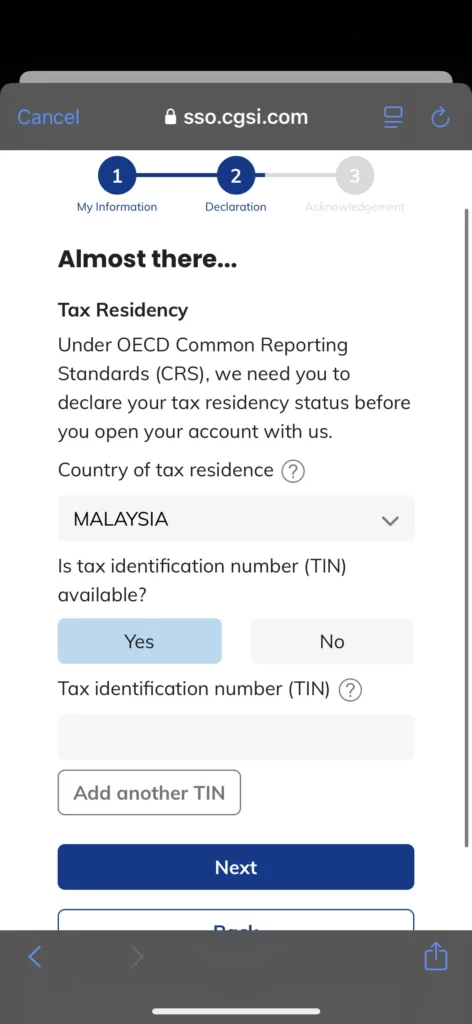Viewport: 472px width, 1024px height.
Task: Select step 3 Acknowledgement
Action: 354,176
